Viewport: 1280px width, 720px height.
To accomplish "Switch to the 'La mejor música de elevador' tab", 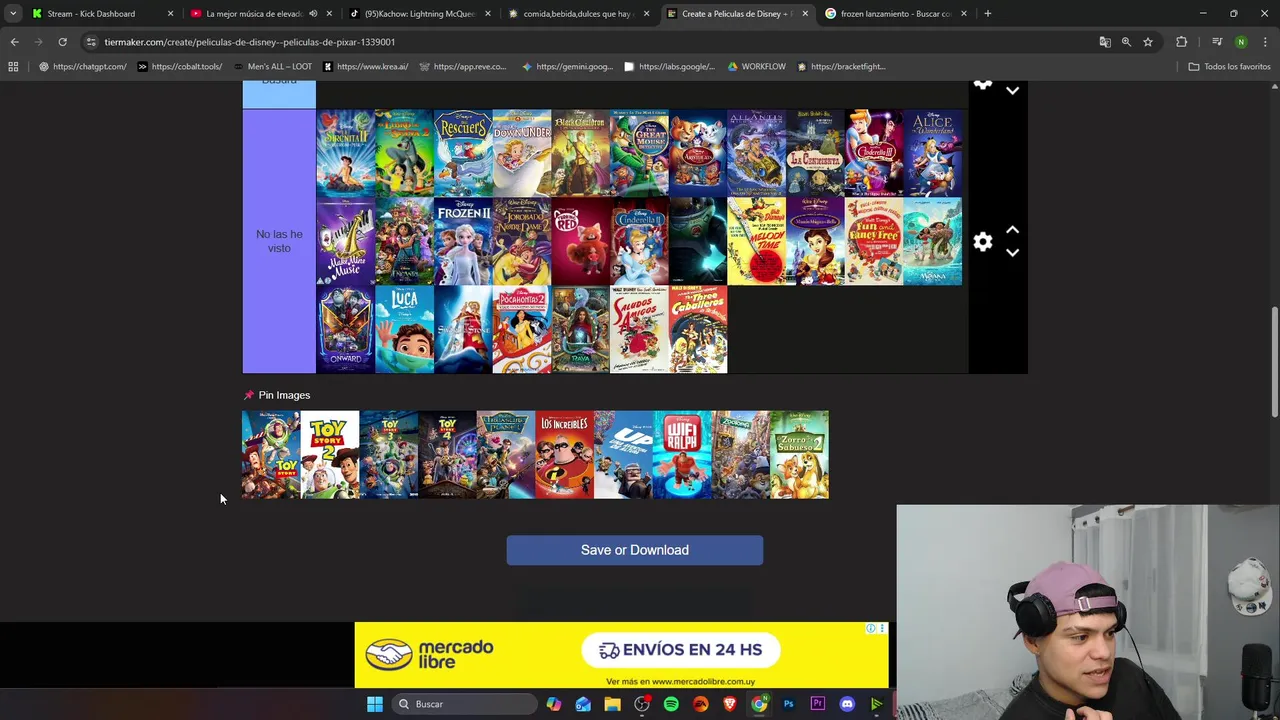I will [253, 14].
